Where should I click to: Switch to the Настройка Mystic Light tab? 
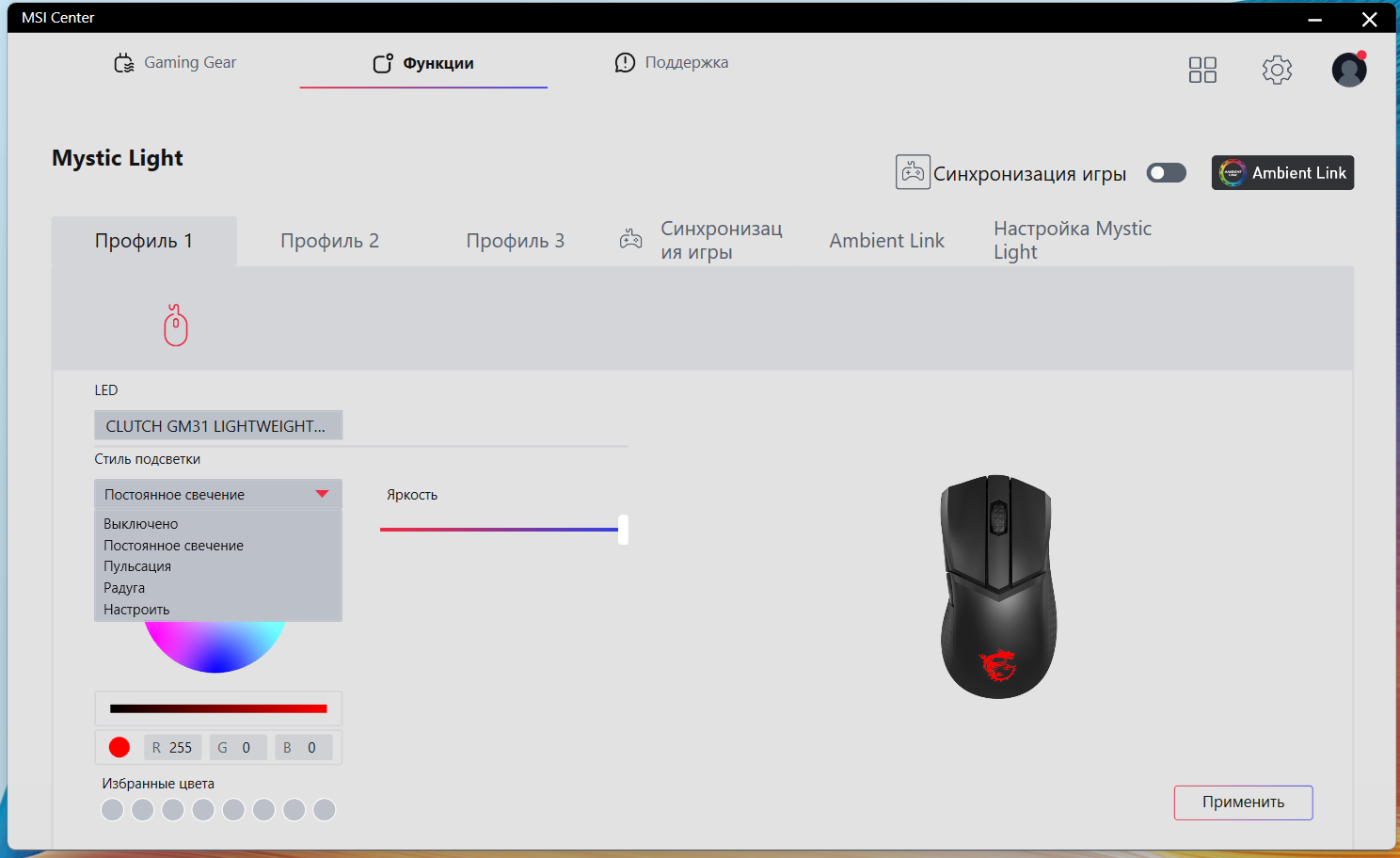(1073, 241)
